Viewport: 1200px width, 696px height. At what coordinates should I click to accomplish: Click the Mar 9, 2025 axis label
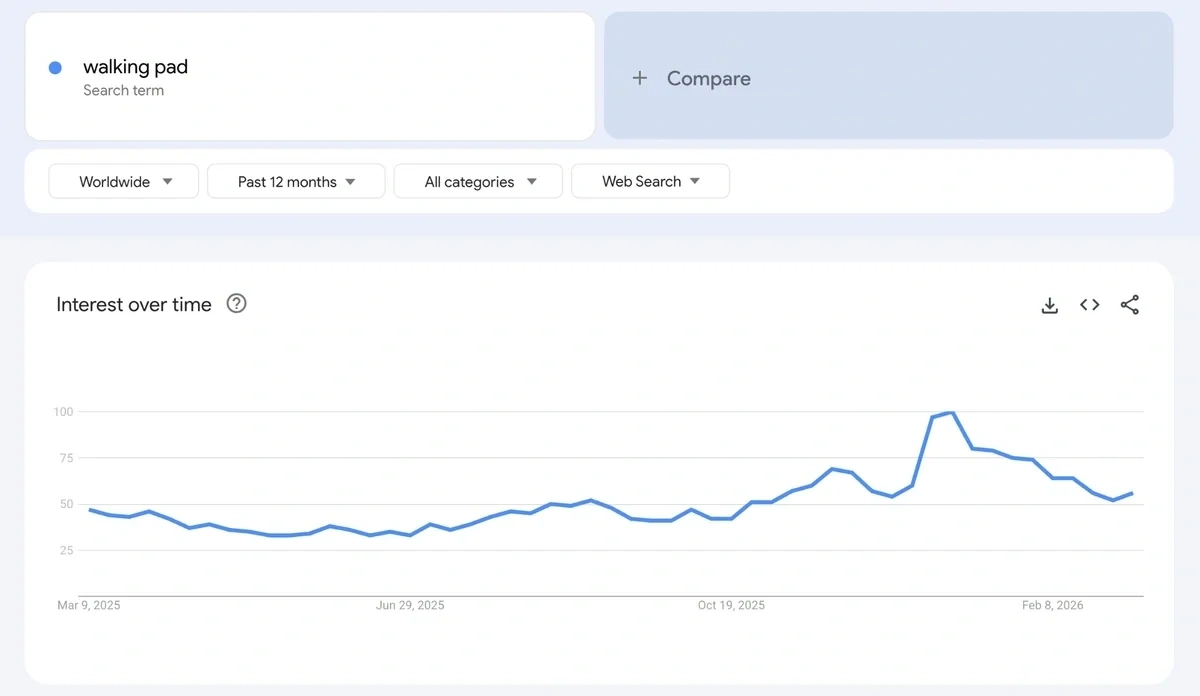(88, 605)
